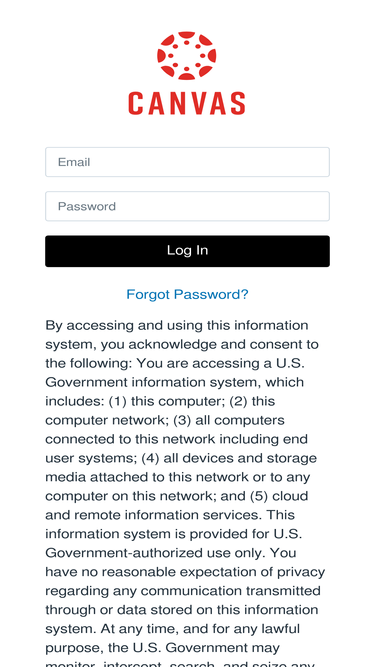This screenshot has width=375, height=667.
Task: Click the line 'purpose, the U.S. Government may'
Action: point(162,648)
